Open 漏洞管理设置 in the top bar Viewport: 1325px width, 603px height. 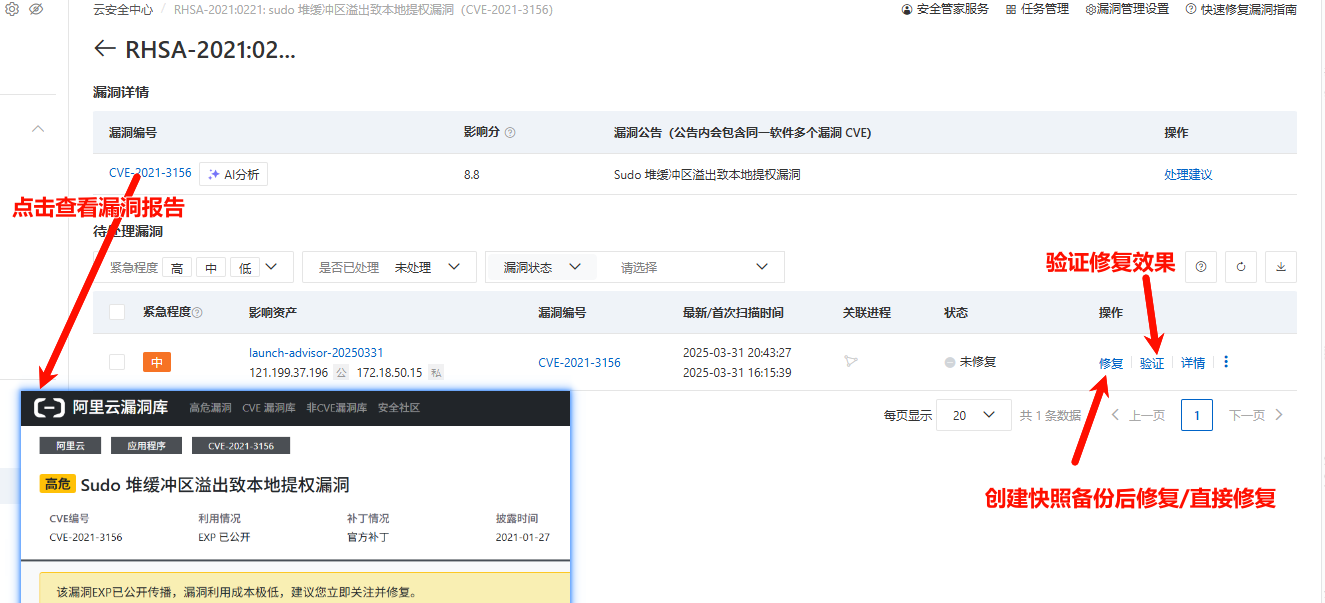[x=1127, y=9]
